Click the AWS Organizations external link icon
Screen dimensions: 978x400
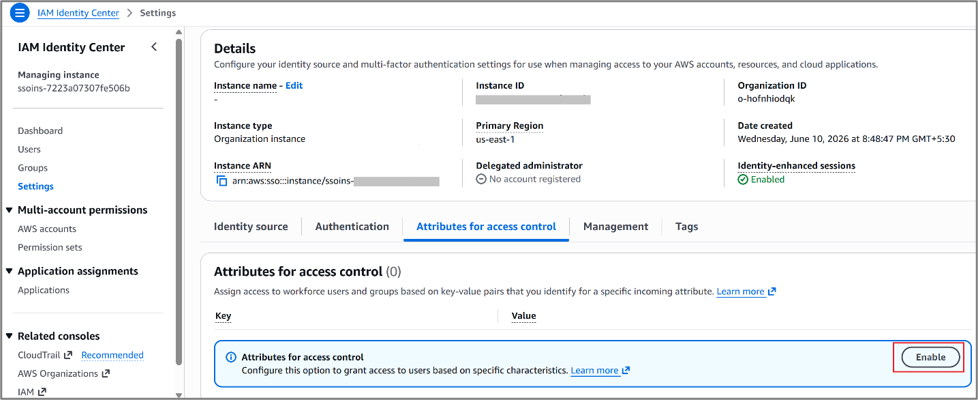pyautogui.click(x=105, y=374)
